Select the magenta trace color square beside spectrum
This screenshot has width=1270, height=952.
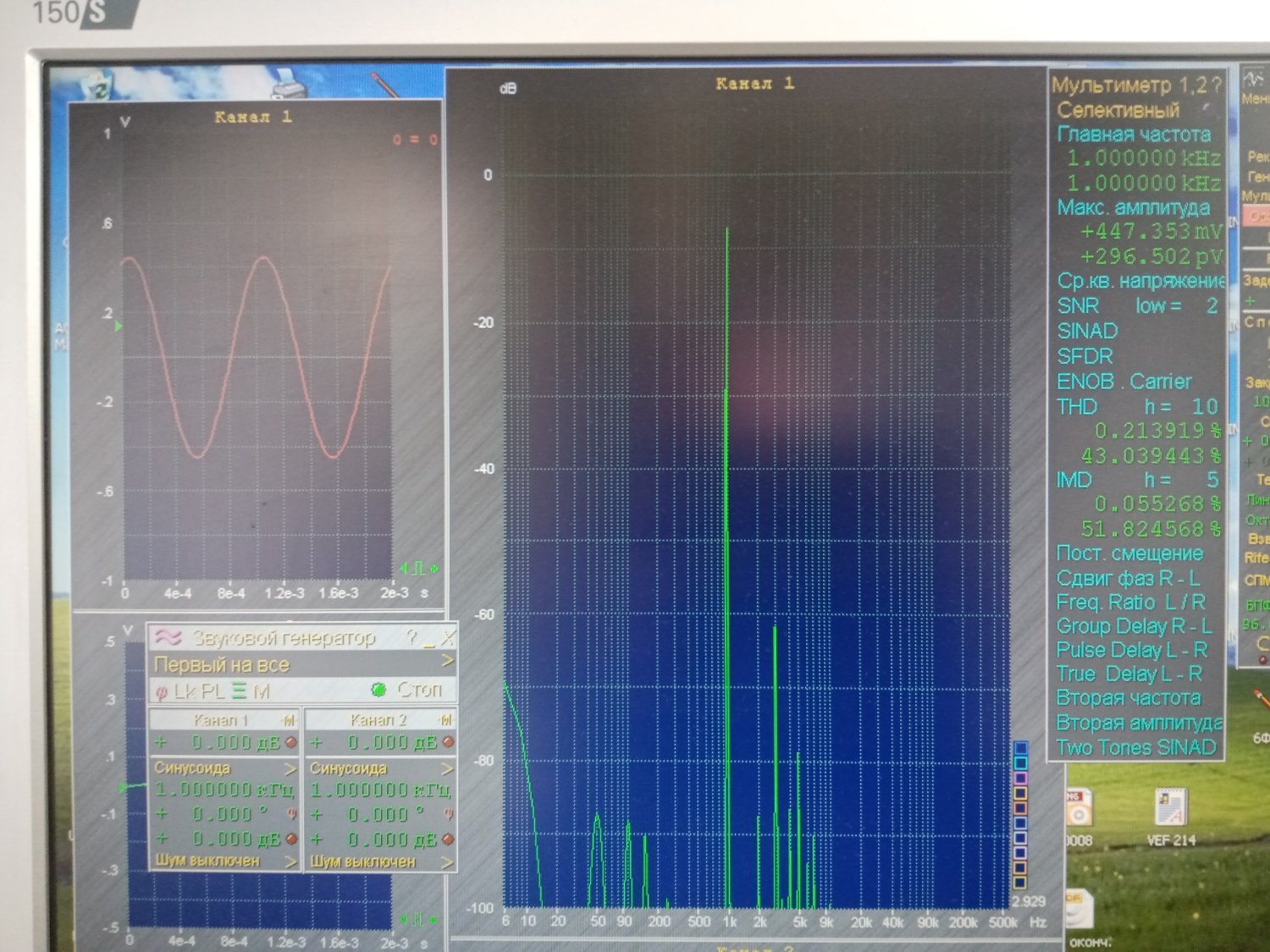(1020, 778)
